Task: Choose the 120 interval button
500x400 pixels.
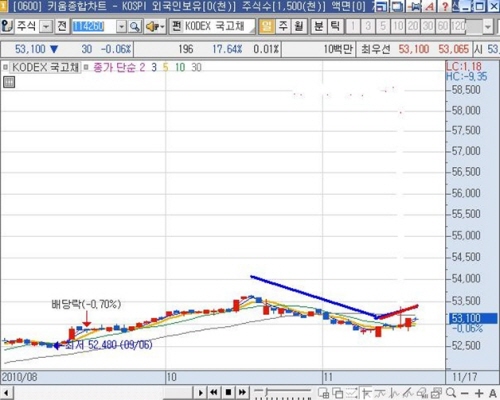Action: 458,26
